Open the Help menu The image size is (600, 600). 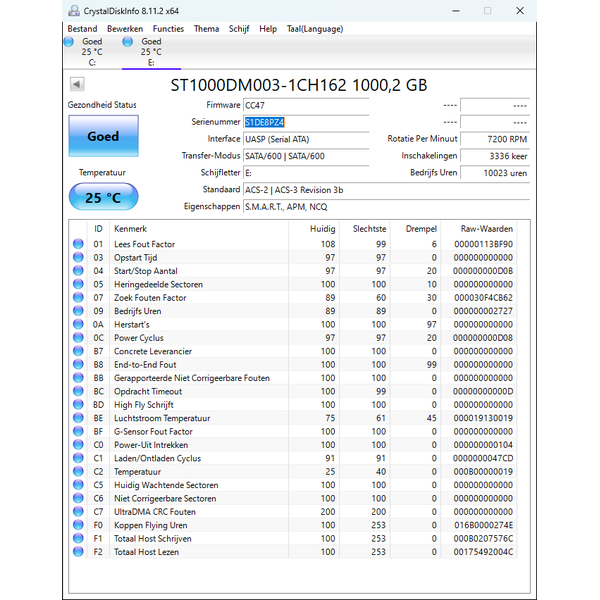(x=268, y=29)
